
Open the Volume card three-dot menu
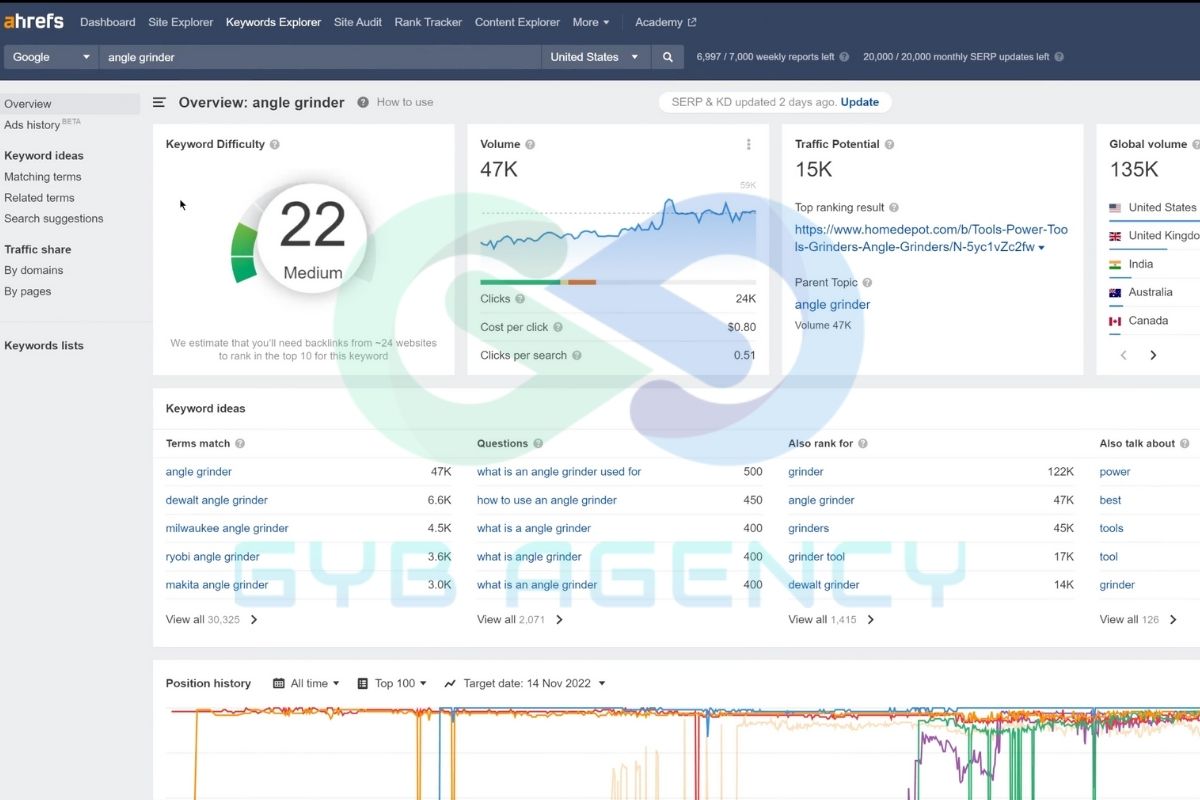click(748, 144)
